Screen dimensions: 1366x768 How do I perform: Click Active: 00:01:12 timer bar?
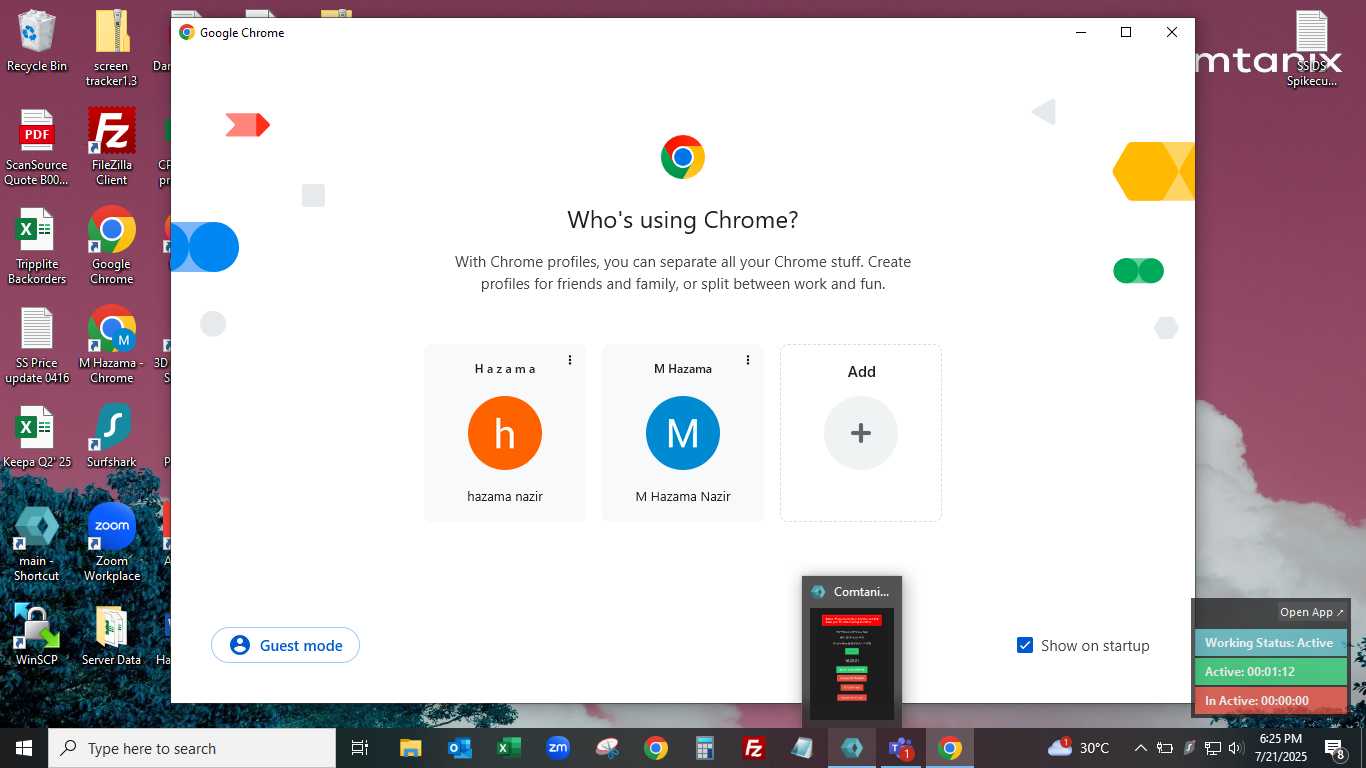point(1270,672)
